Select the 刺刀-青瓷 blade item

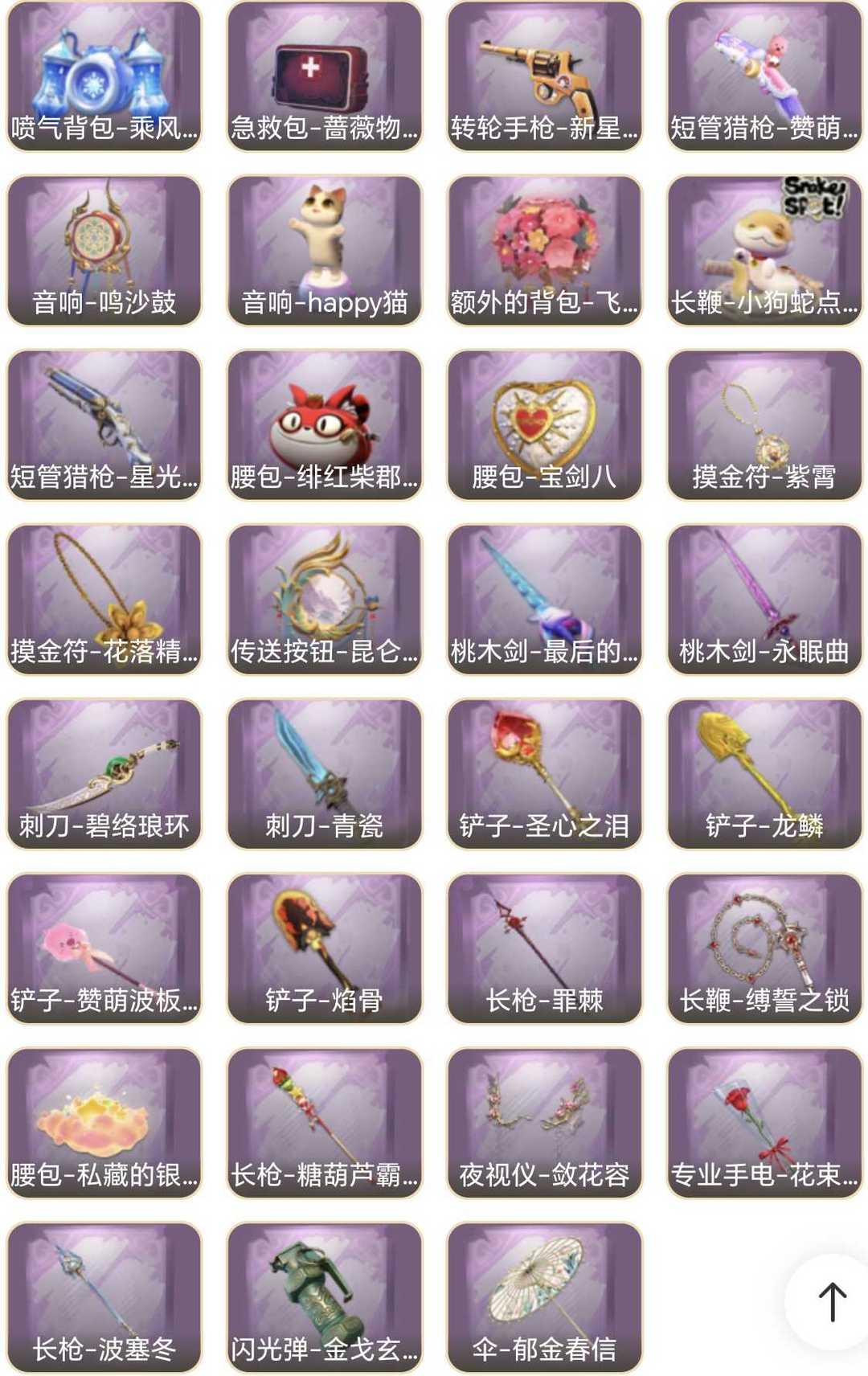click(325, 774)
